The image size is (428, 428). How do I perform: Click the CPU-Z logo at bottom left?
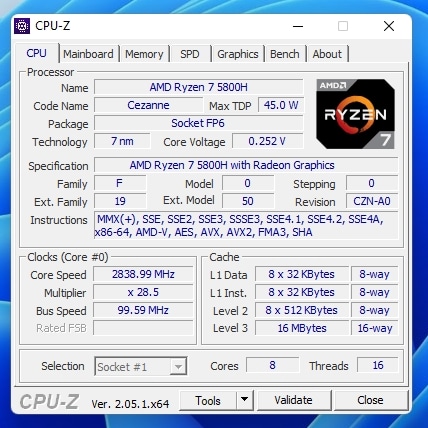tap(50, 401)
